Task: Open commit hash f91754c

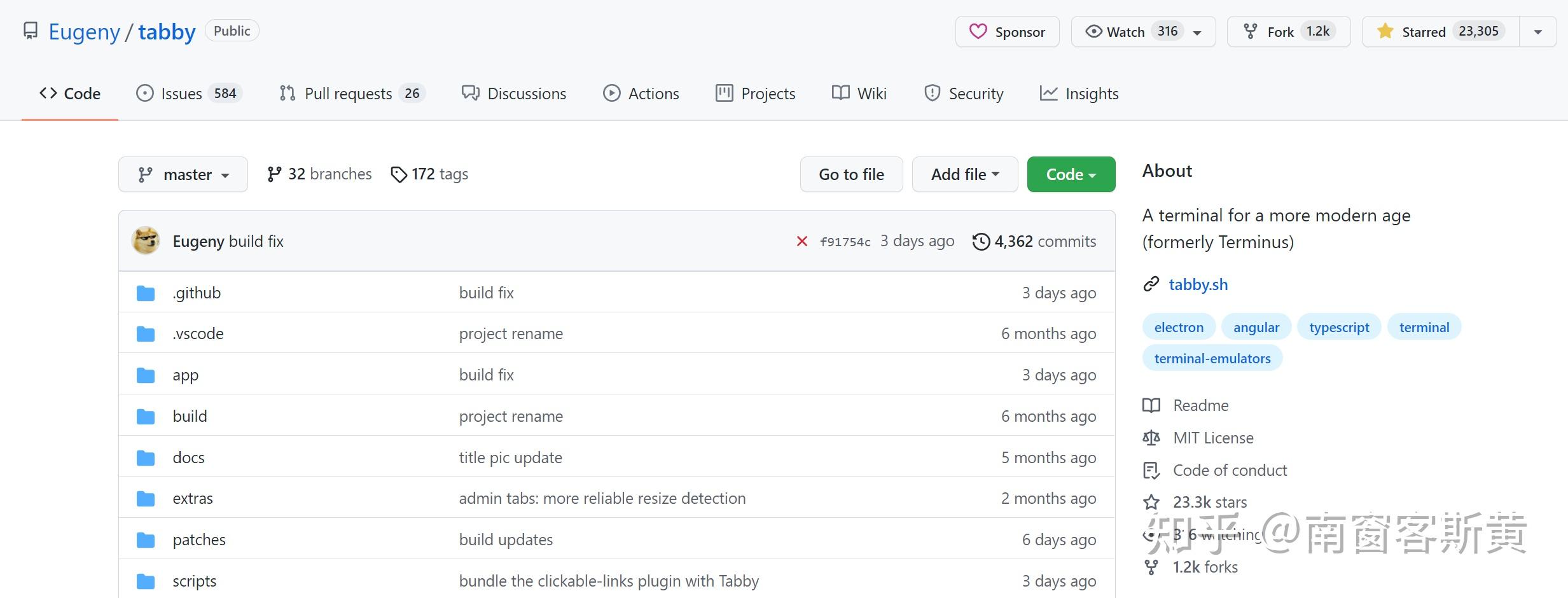Action: tap(845, 242)
